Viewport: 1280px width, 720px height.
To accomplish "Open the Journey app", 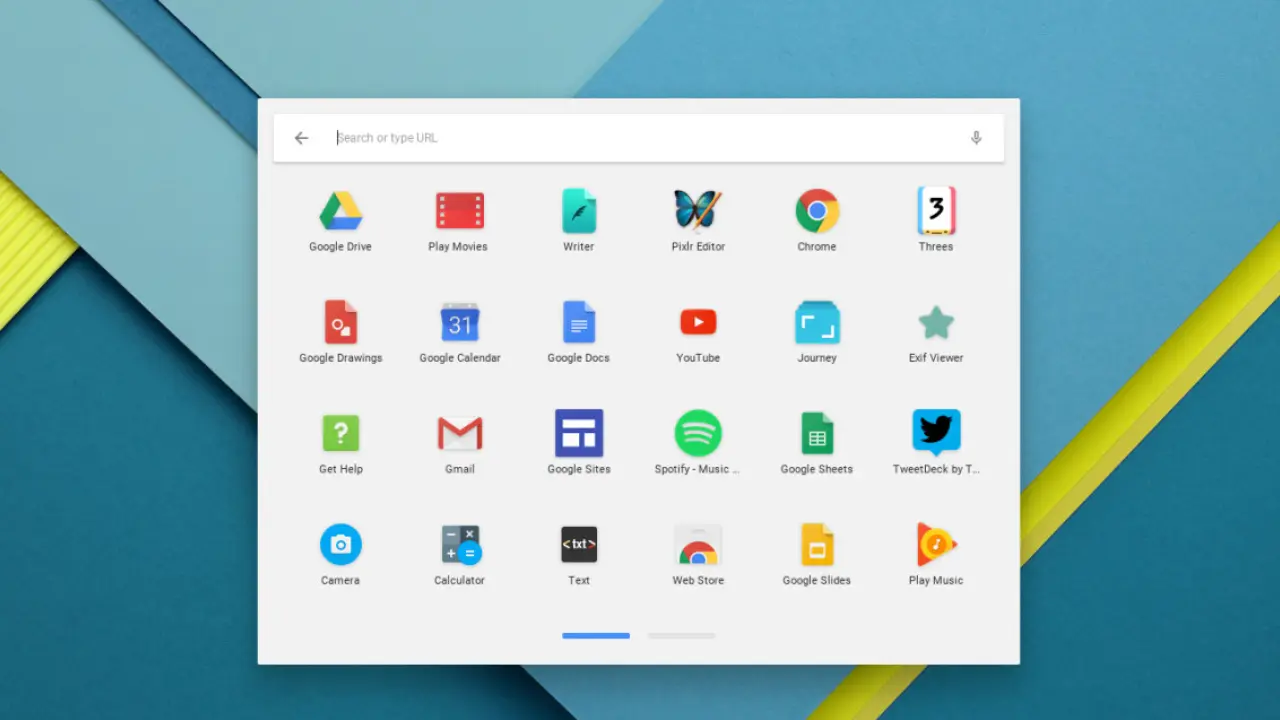I will [x=817, y=323].
